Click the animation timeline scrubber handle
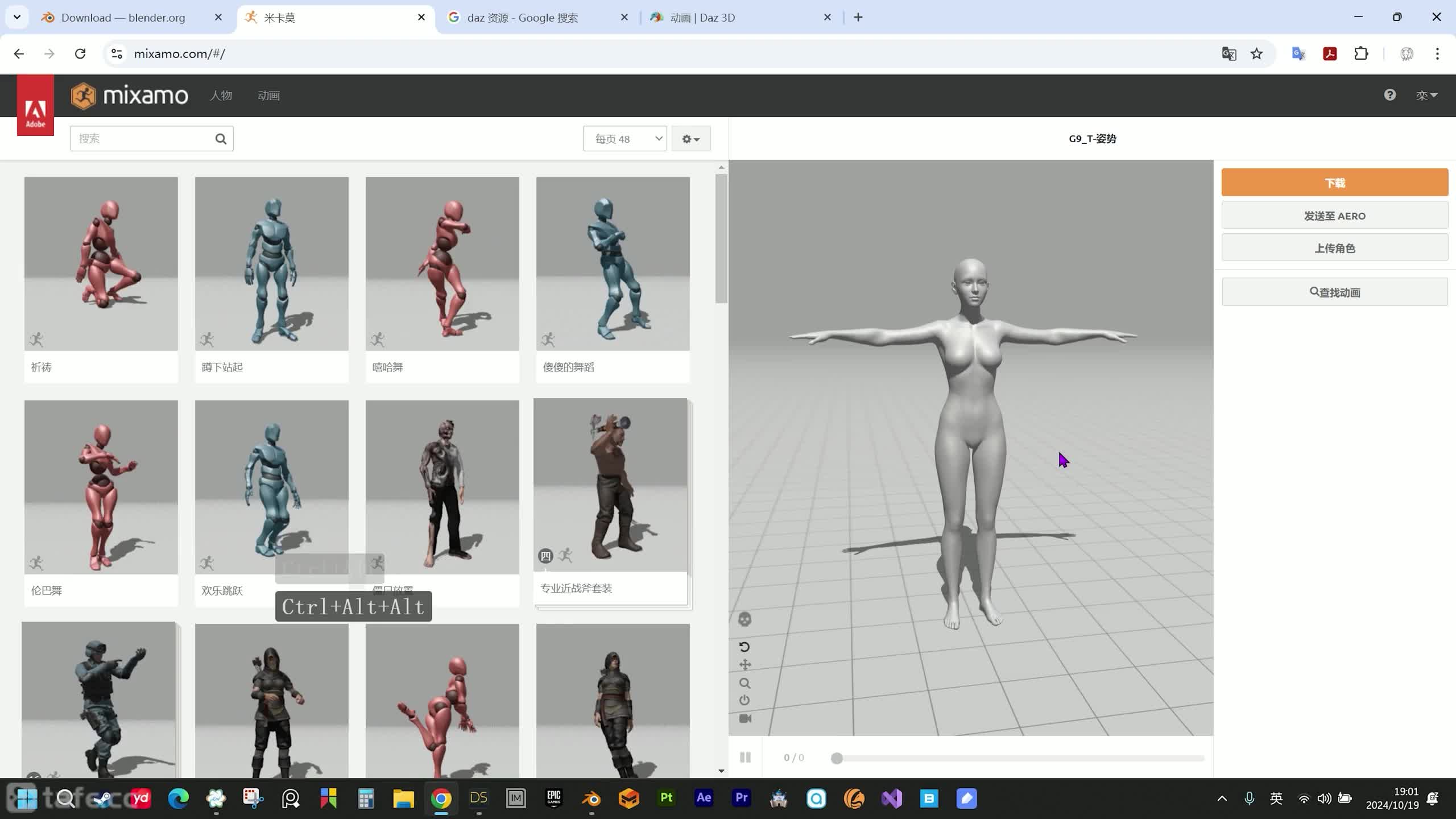1456x819 pixels. [x=837, y=758]
